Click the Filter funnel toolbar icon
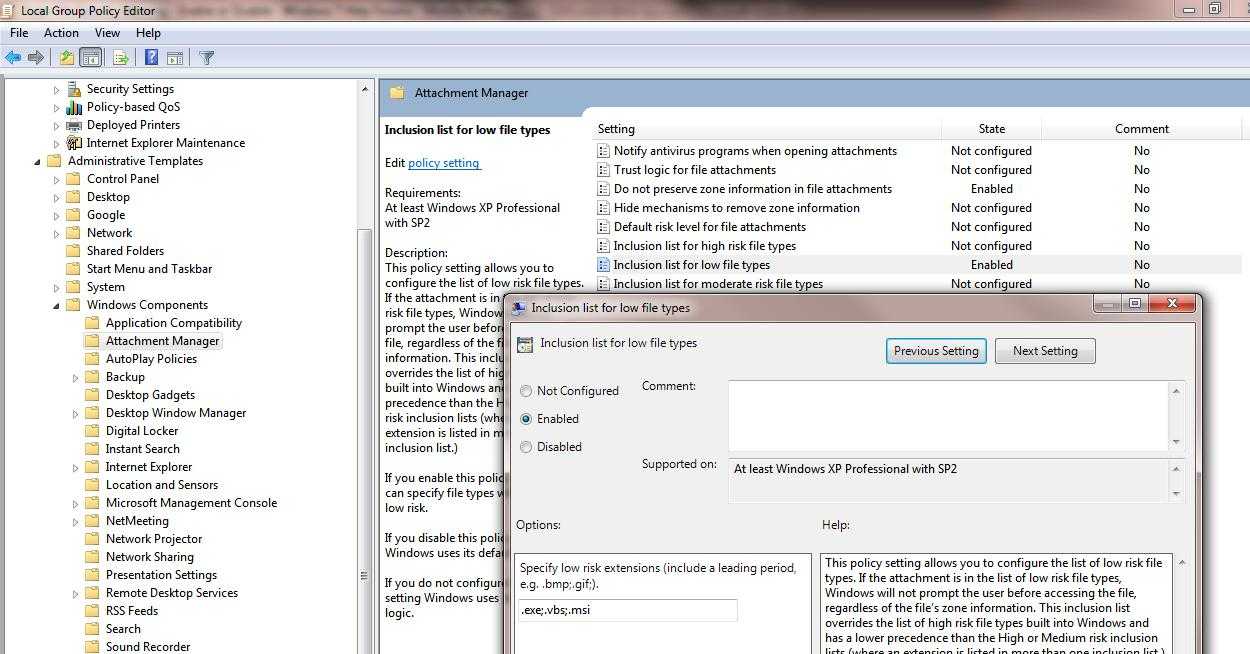This screenshot has height=654, width=1250. tap(206, 58)
